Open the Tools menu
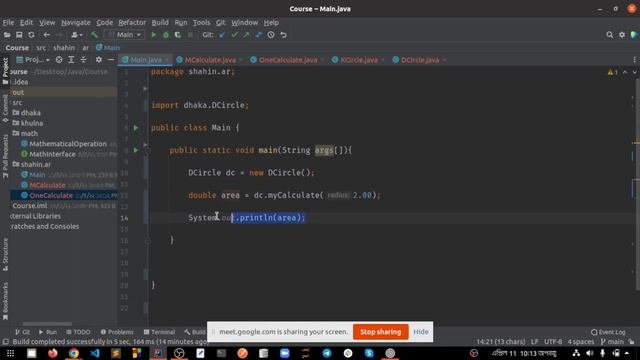 pos(202,22)
